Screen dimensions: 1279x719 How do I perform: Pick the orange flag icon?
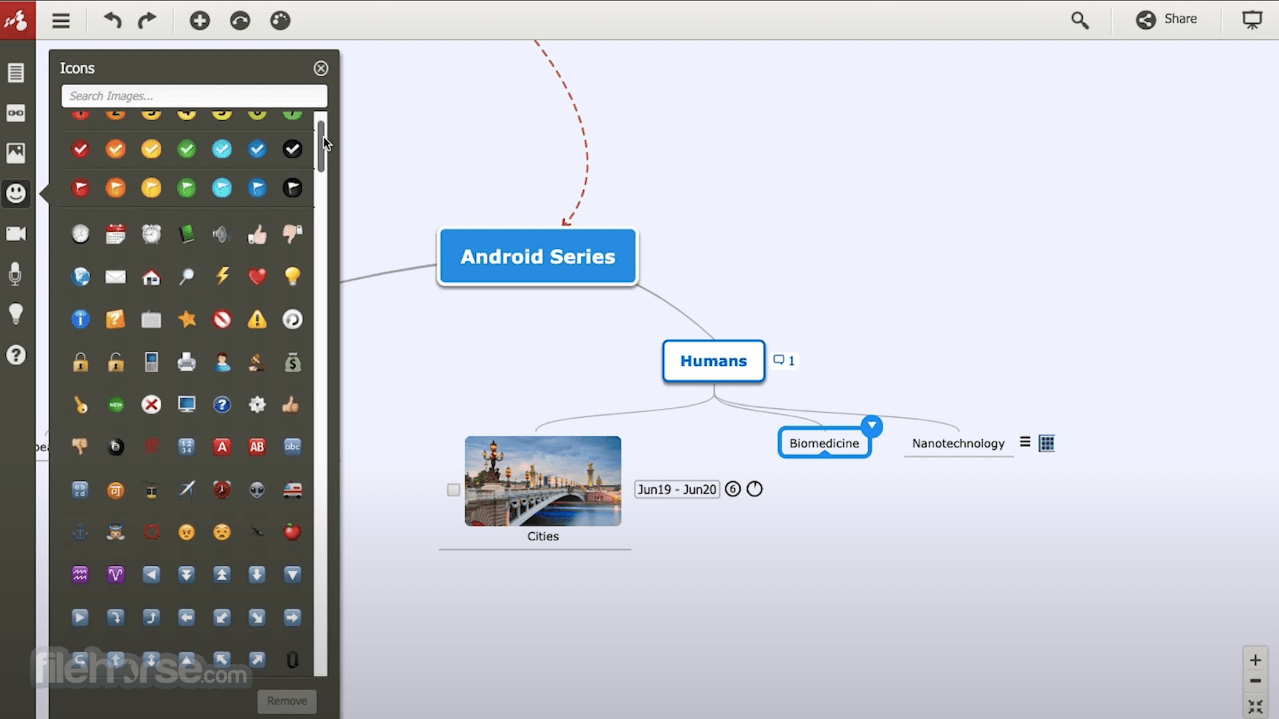pyautogui.click(x=116, y=188)
